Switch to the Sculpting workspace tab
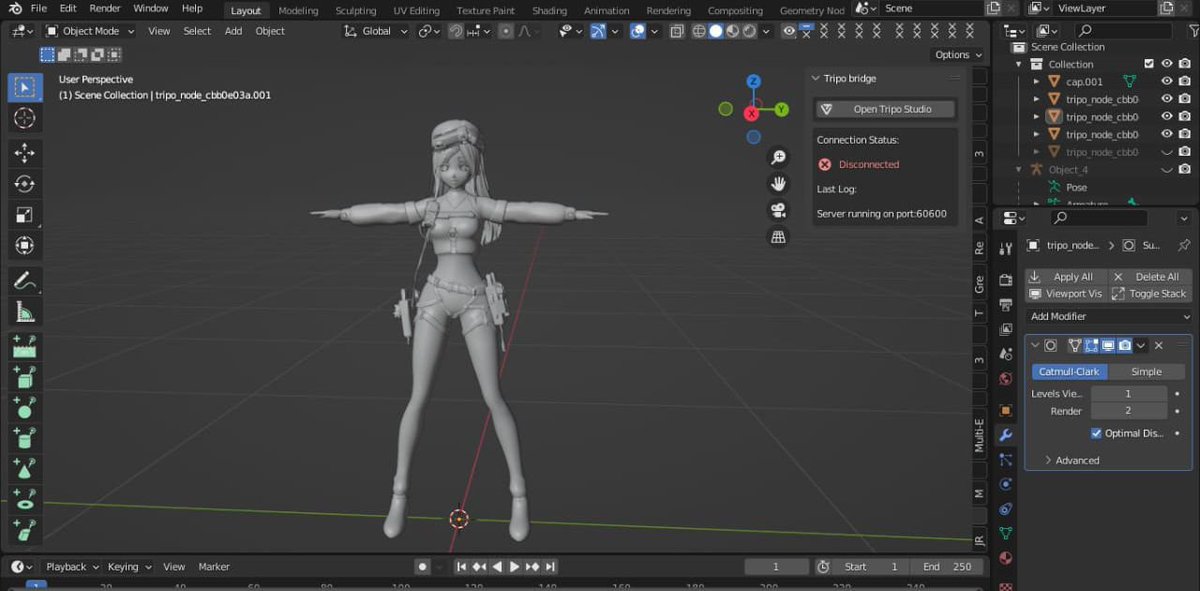The image size is (1200, 591). [356, 11]
